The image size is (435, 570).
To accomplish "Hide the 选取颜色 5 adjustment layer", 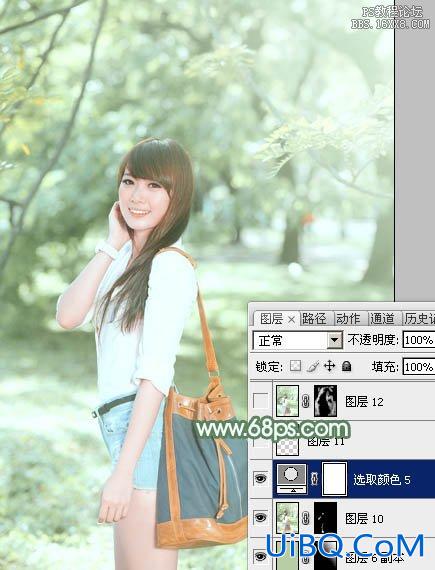I will [261, 479].
